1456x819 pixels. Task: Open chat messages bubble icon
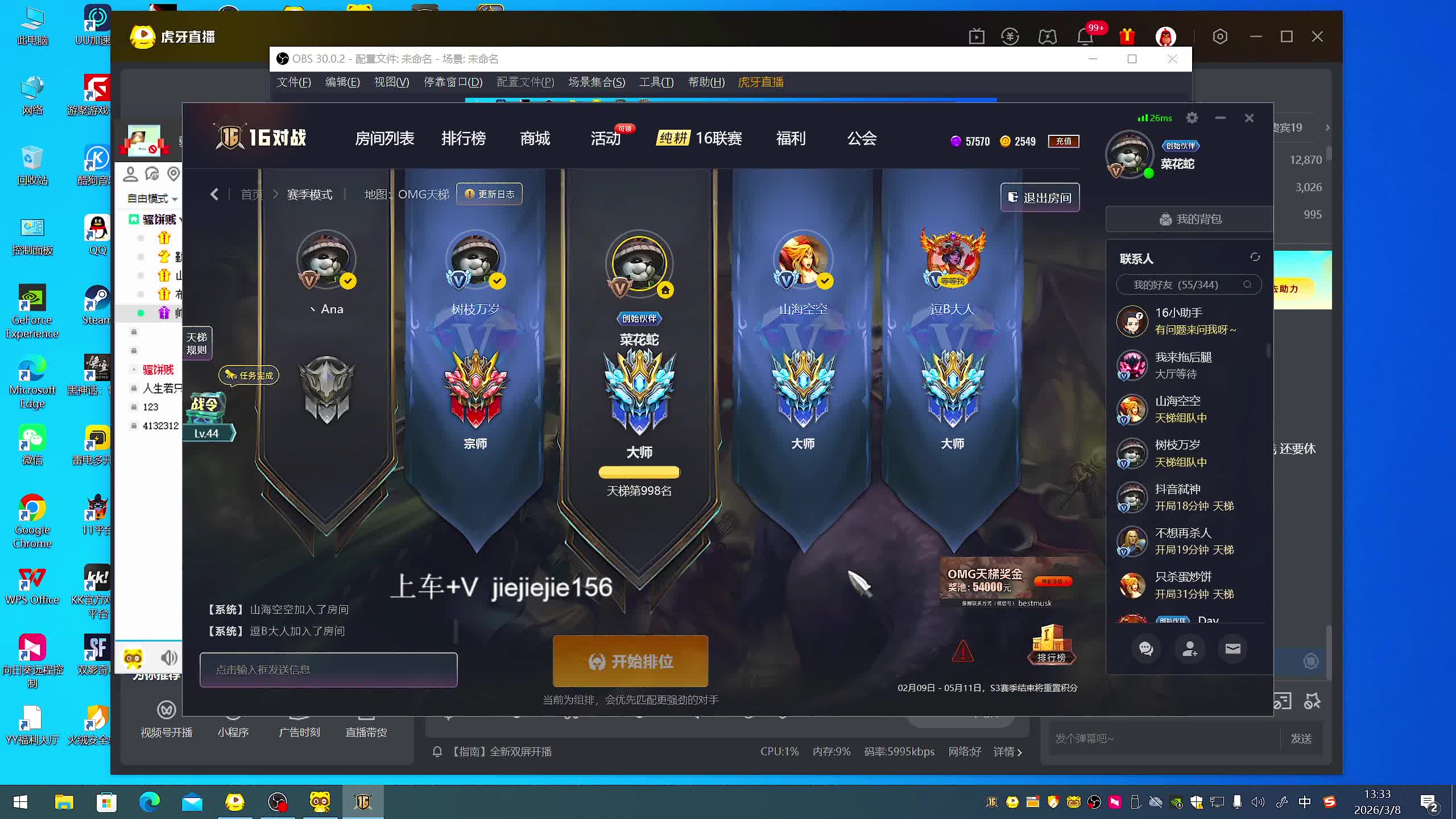point(1146,648)
